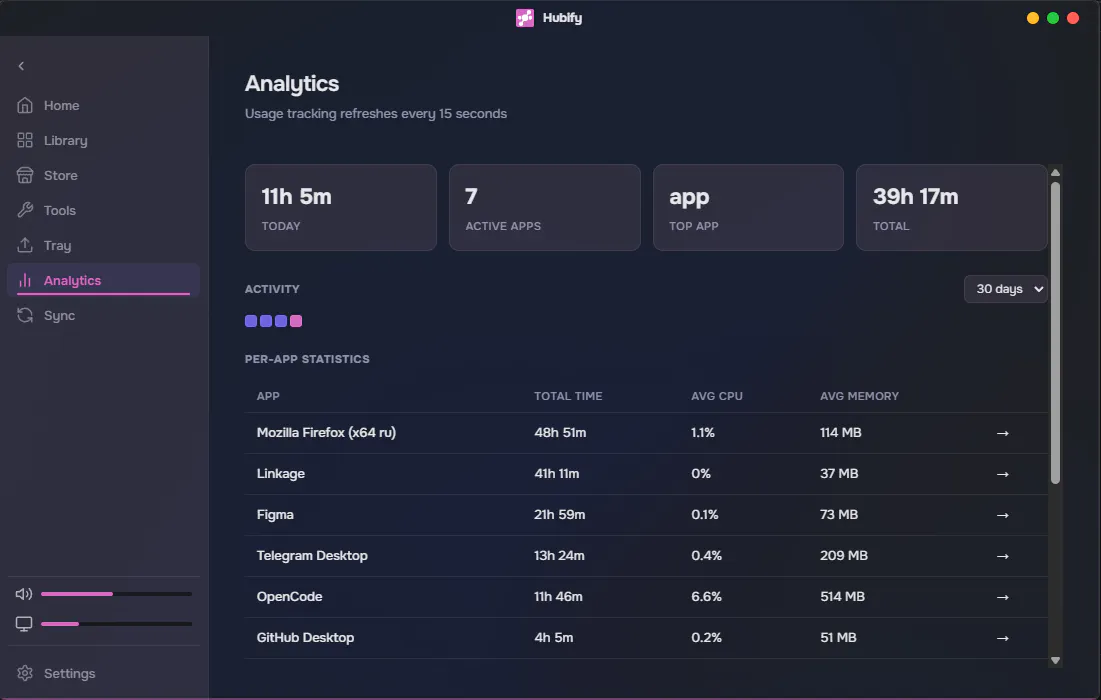This screenshot has height=700, width=1101.
Task: Select the Linkage app name
Action: tap(281, 474)
